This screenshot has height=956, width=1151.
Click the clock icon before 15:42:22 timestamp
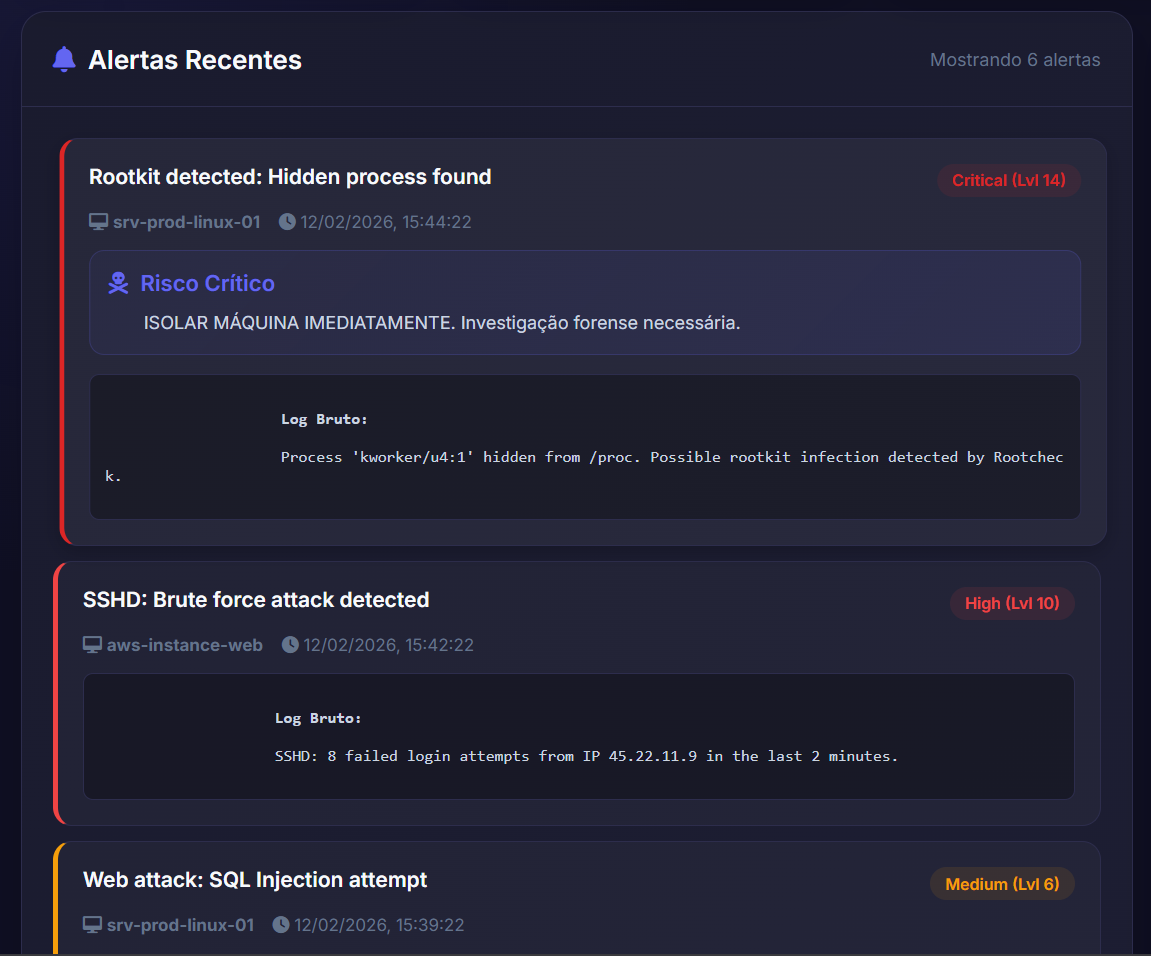click(x=291, y=645)
